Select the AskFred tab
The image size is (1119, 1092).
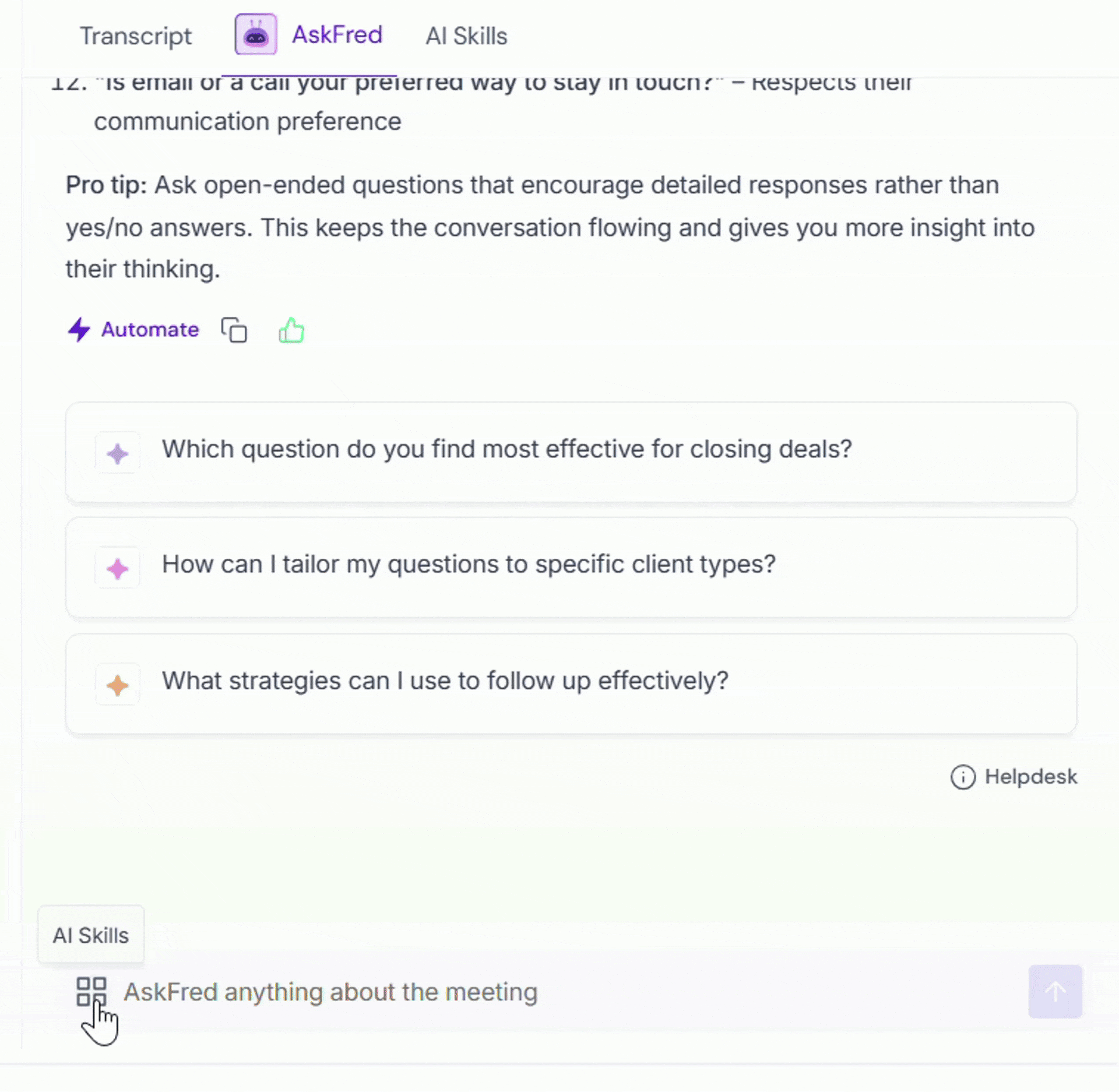tap(337, 35)
